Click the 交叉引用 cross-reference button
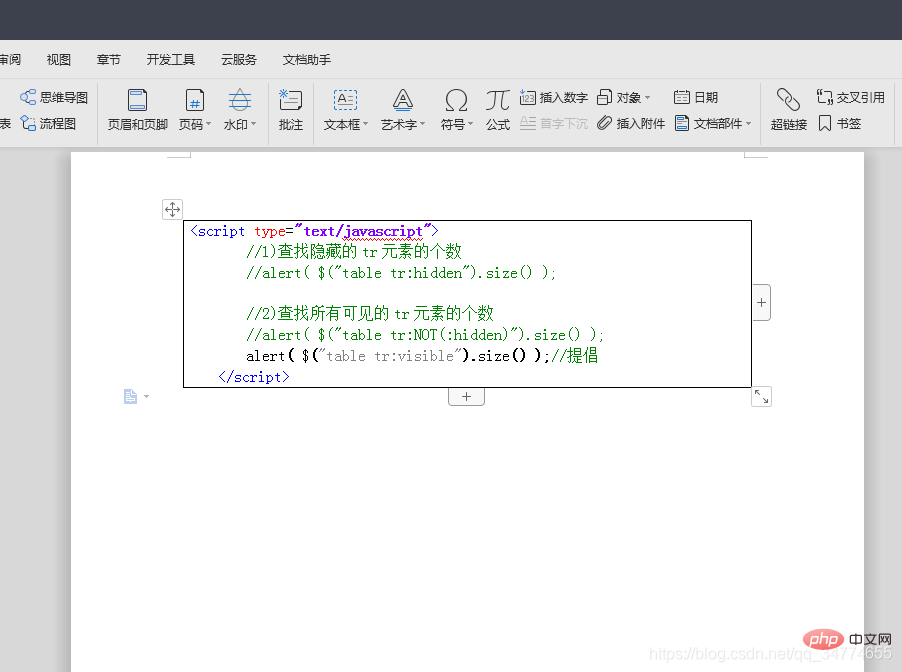This screenshot has width=902, height=672. pyautogui.click(x=850, y=97)
